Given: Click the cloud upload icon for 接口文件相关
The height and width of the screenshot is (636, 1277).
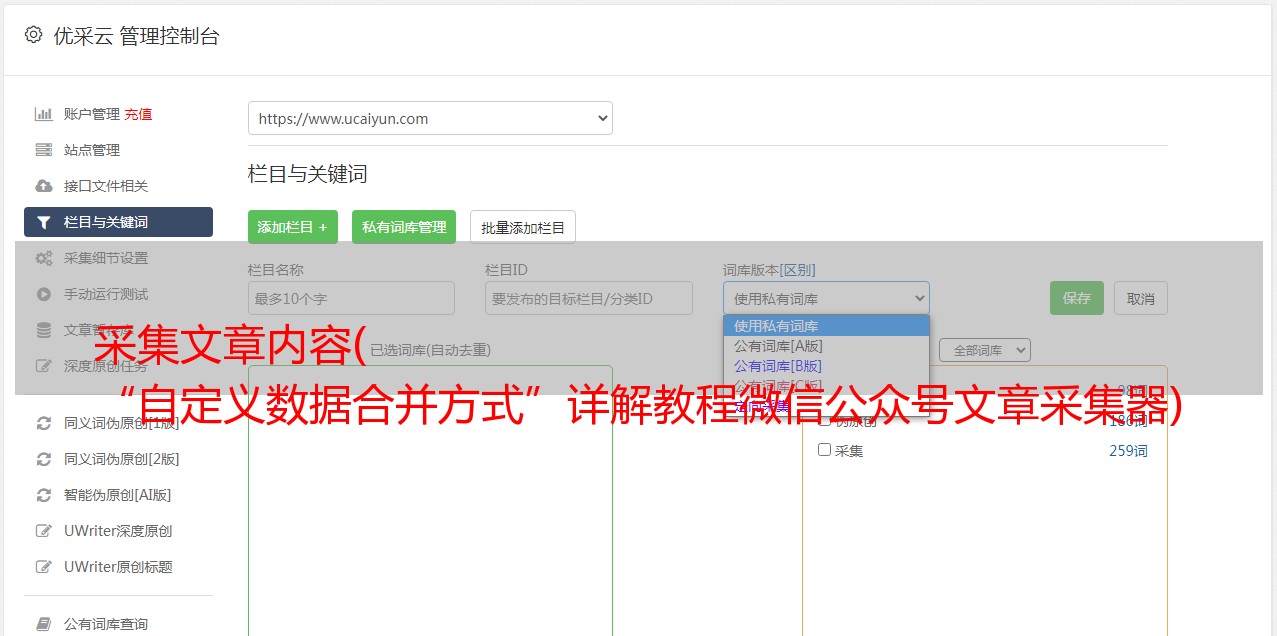Looking at the screenshot, I should (x=43, y=186).
